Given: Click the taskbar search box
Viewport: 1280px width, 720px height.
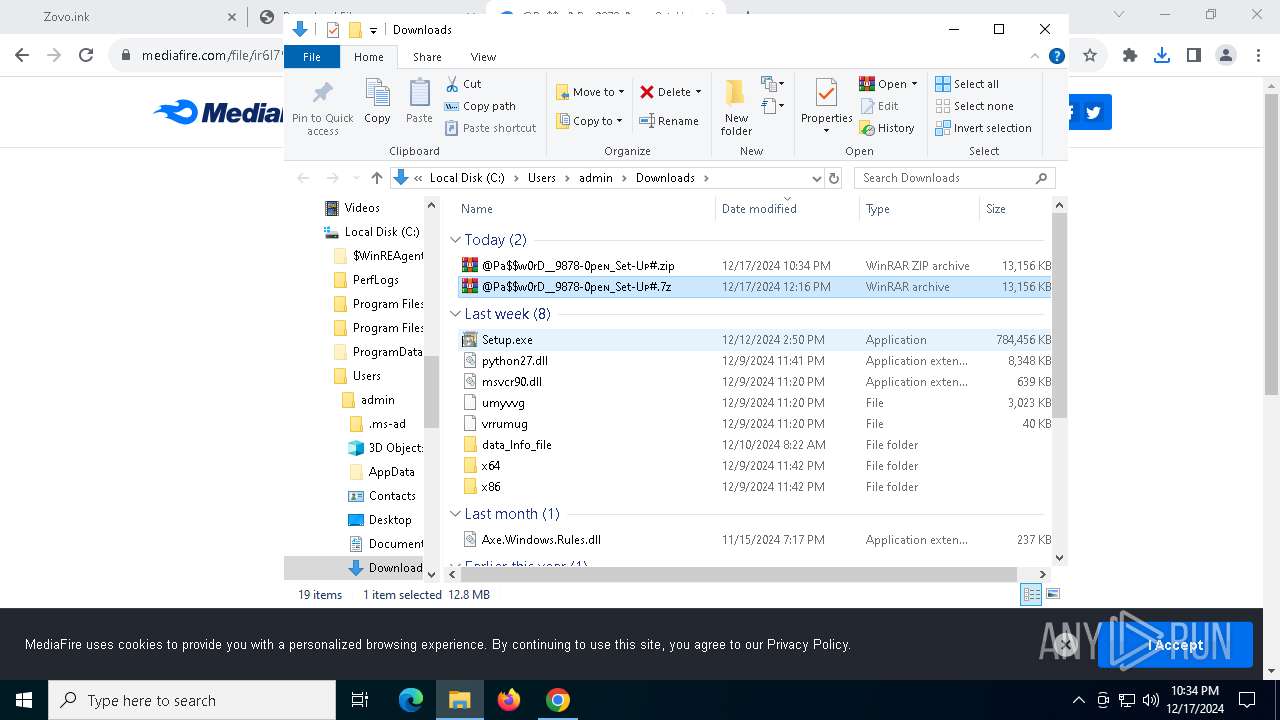Looking at the screenshot, I should pyautogui.click(x=192, y=700).
